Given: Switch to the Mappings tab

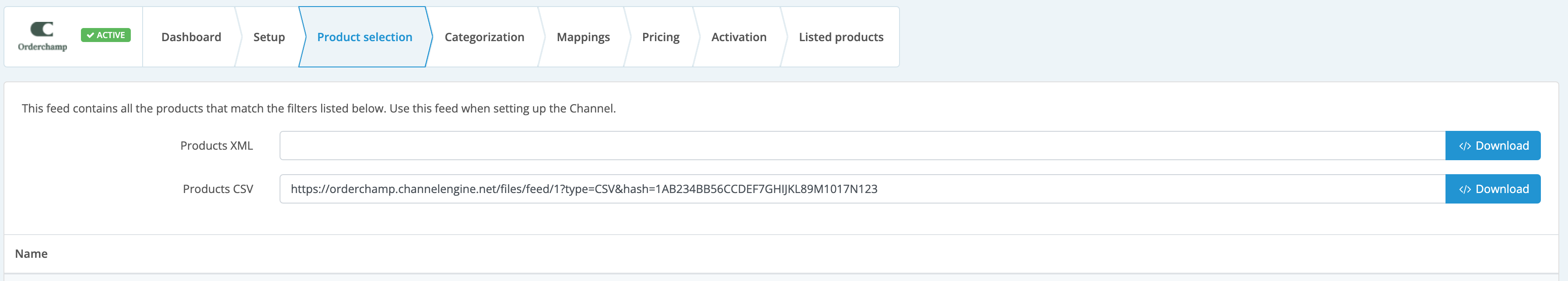Looking at the screenshot, I should [583, 37].
